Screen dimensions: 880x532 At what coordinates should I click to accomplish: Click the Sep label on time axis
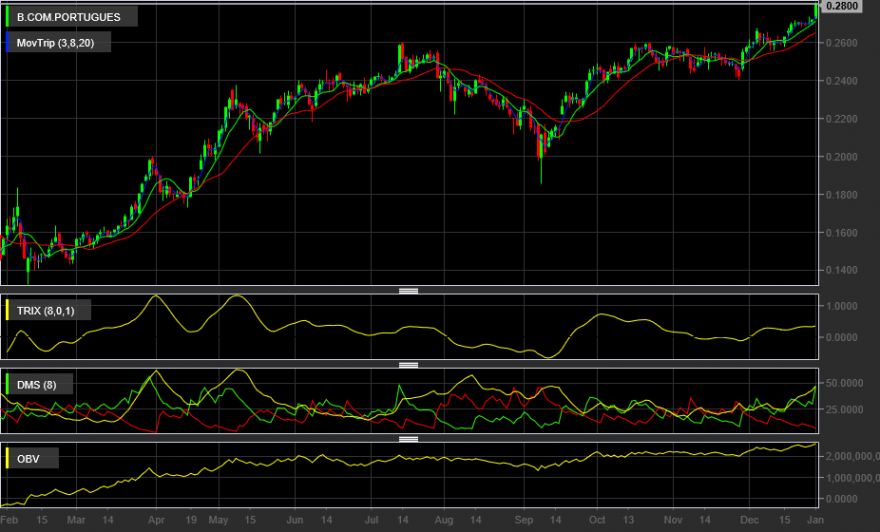(x=524, y=520)
